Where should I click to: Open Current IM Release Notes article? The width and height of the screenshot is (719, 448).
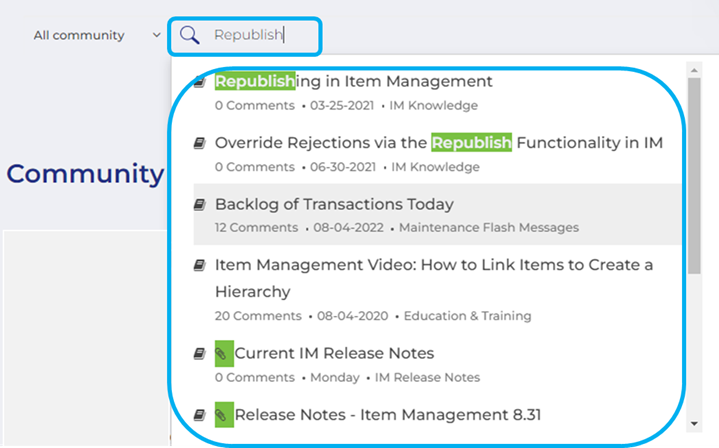(x=334, y=353)
